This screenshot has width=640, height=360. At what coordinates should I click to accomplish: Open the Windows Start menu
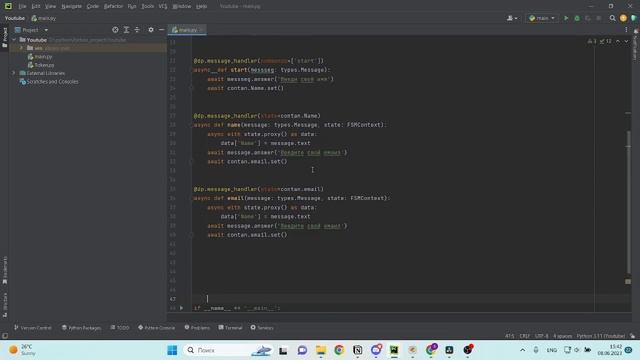pyautogui.click(x=172, y=350)
